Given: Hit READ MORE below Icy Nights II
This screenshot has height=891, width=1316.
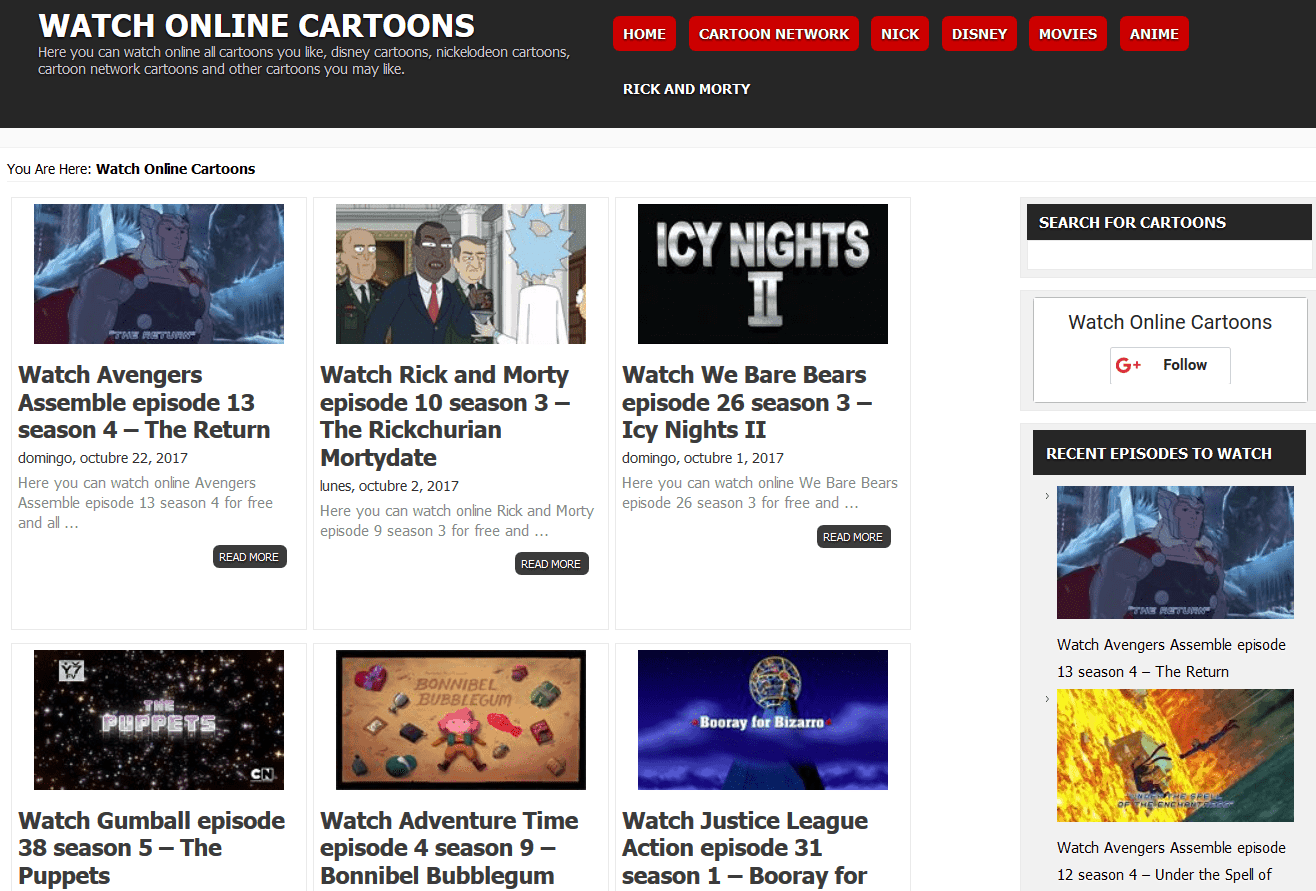Looking at the screenshot, I should click(853, 536).
